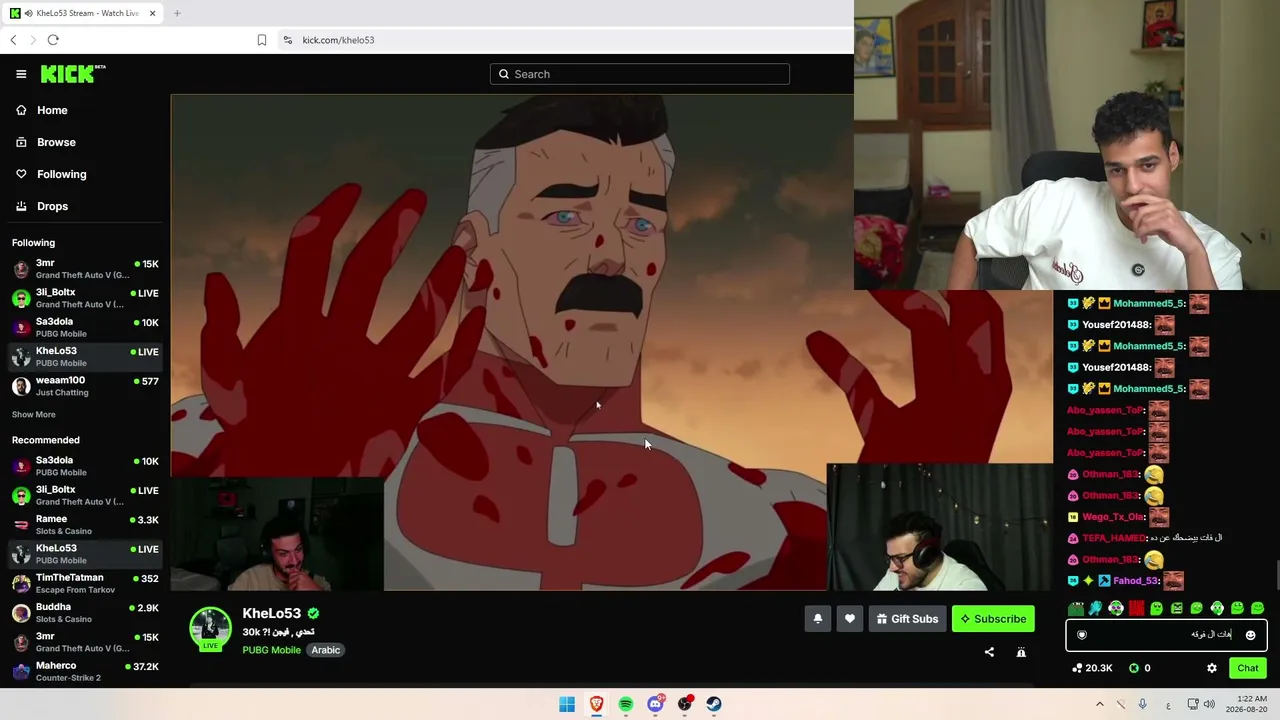This screenshot has height=720, width=1280.
Task: Open Brave browser on taskbar
Action: pyautogui.click(x=596, y=704)
